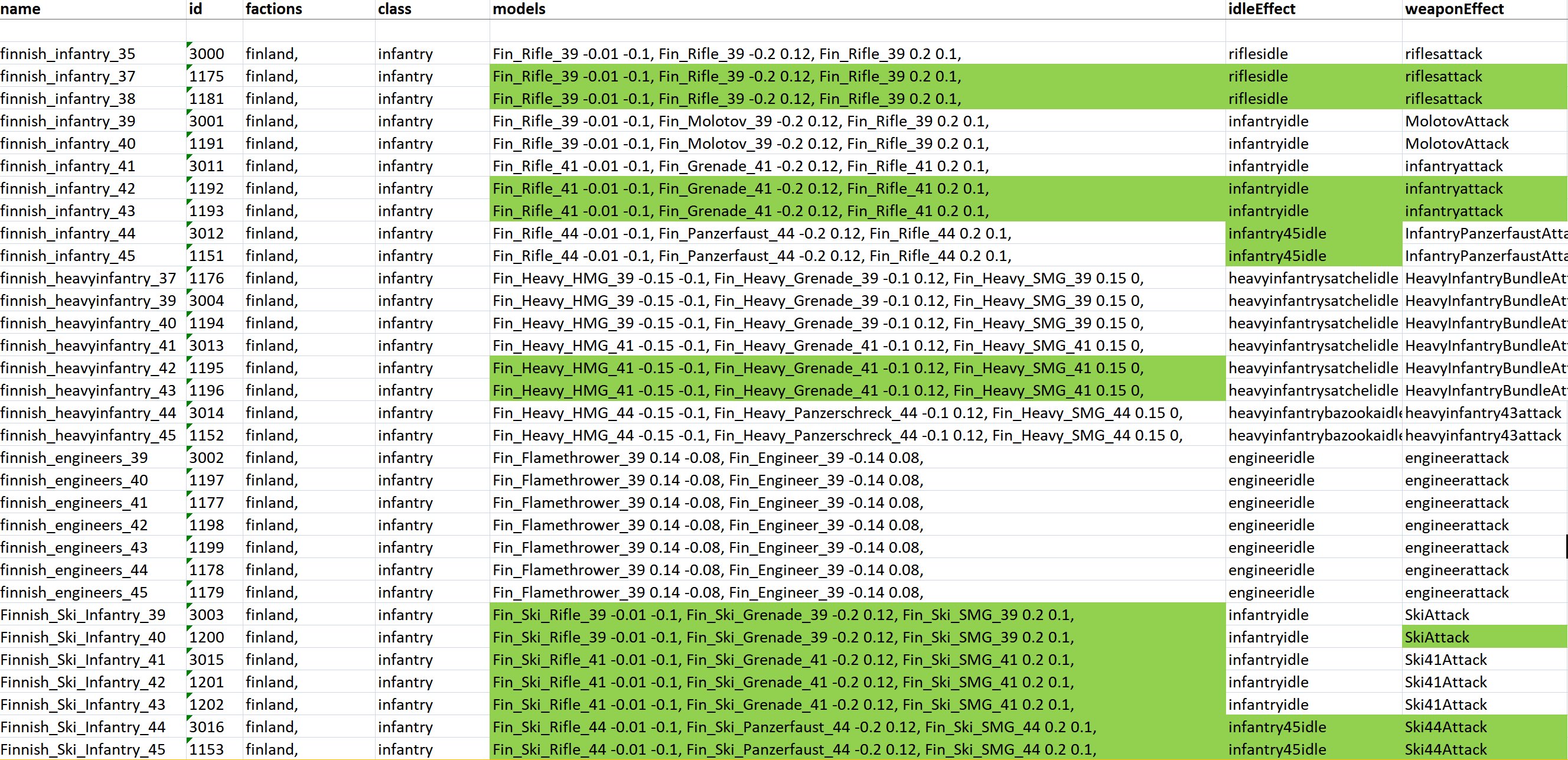Image resolution: width=1568 pixels, height=760 pixels.
Task: Click the 'weaponEffect' column header
Action: pyautogui.click(x=1454, y=9)
